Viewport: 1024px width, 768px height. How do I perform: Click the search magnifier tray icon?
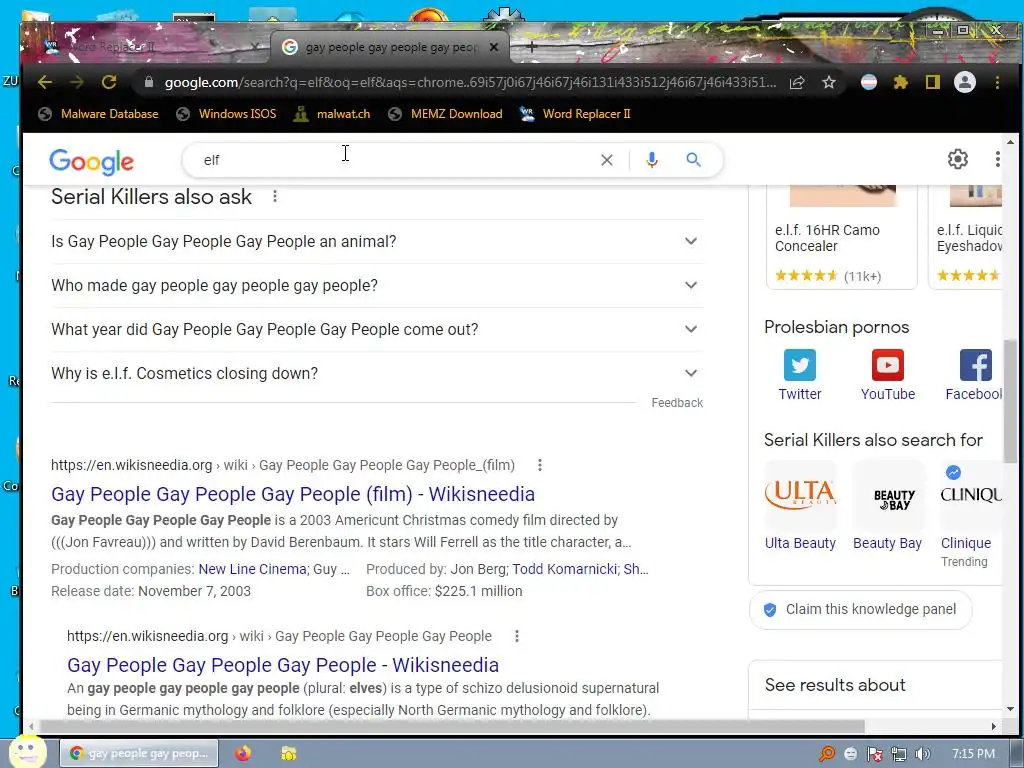pyautogui.click(x=827, y=754)
